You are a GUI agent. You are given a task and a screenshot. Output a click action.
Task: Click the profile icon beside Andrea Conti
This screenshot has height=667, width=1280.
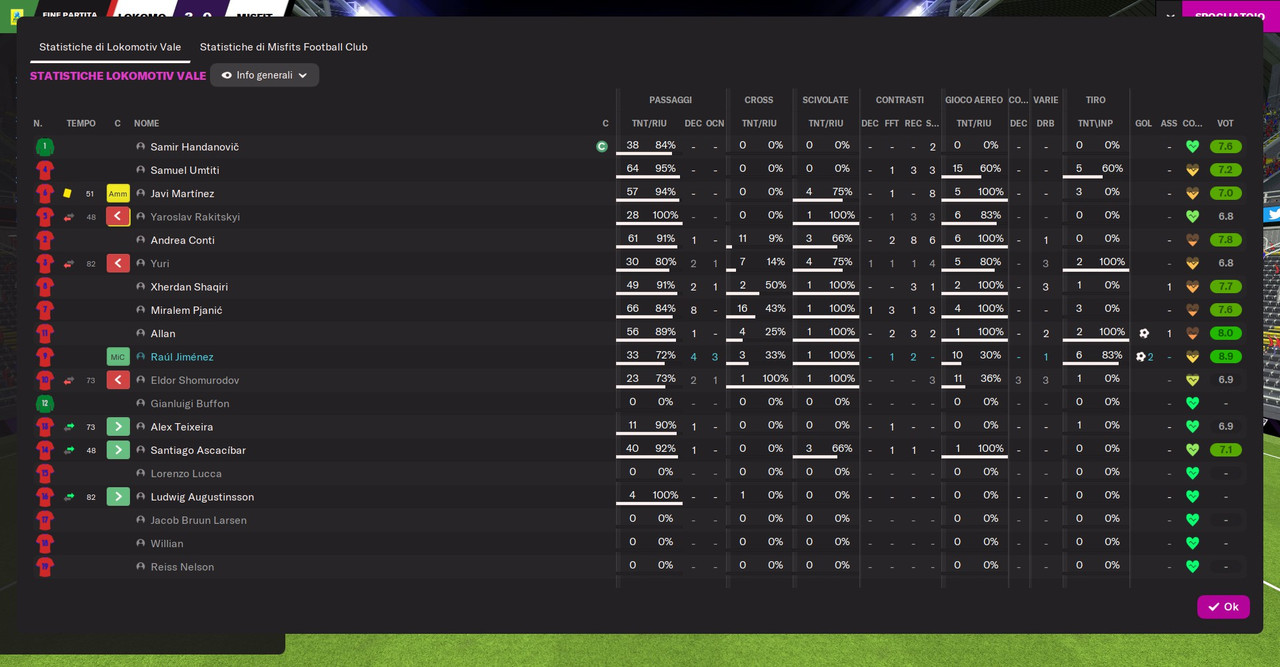(x=141, y=240)
